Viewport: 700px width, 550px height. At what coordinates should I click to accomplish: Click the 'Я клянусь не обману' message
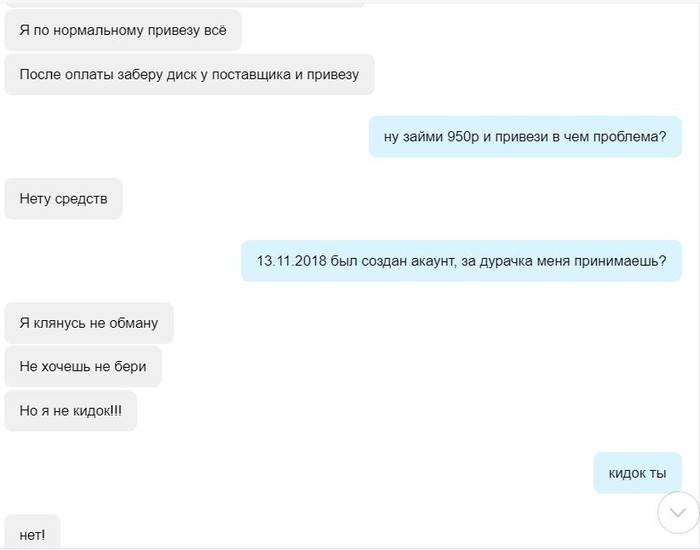tap(89, 323)
